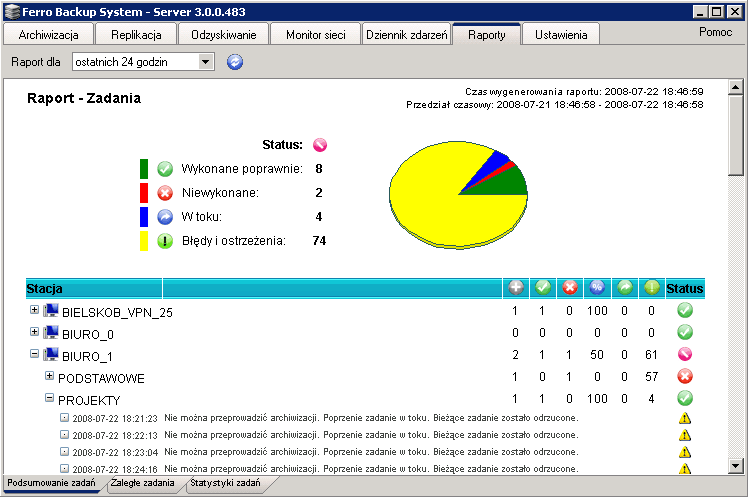
Task: Expand the BIELSKOB_VPN_25 station node
Action: coord(35,310)
